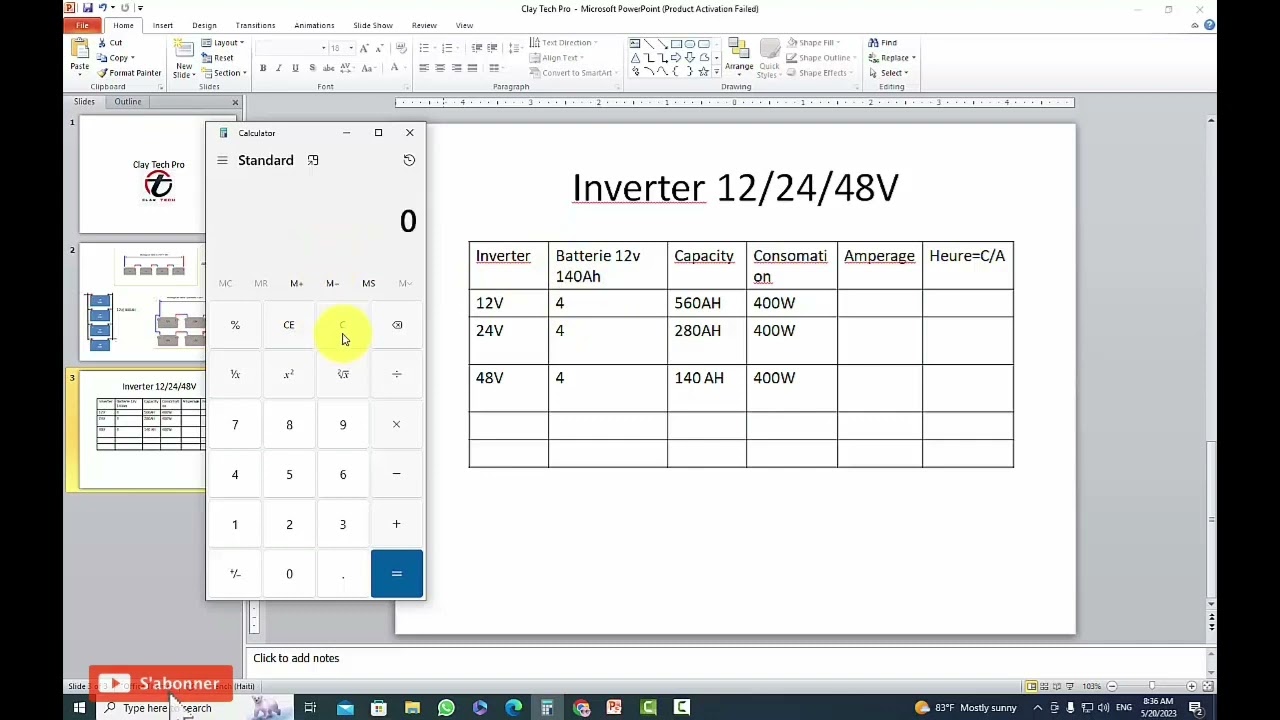Click Calculator multiply key
Image resolution: width=1280 pixels, height=720 pixels.
pyautogui.click(x=397, y=424)
